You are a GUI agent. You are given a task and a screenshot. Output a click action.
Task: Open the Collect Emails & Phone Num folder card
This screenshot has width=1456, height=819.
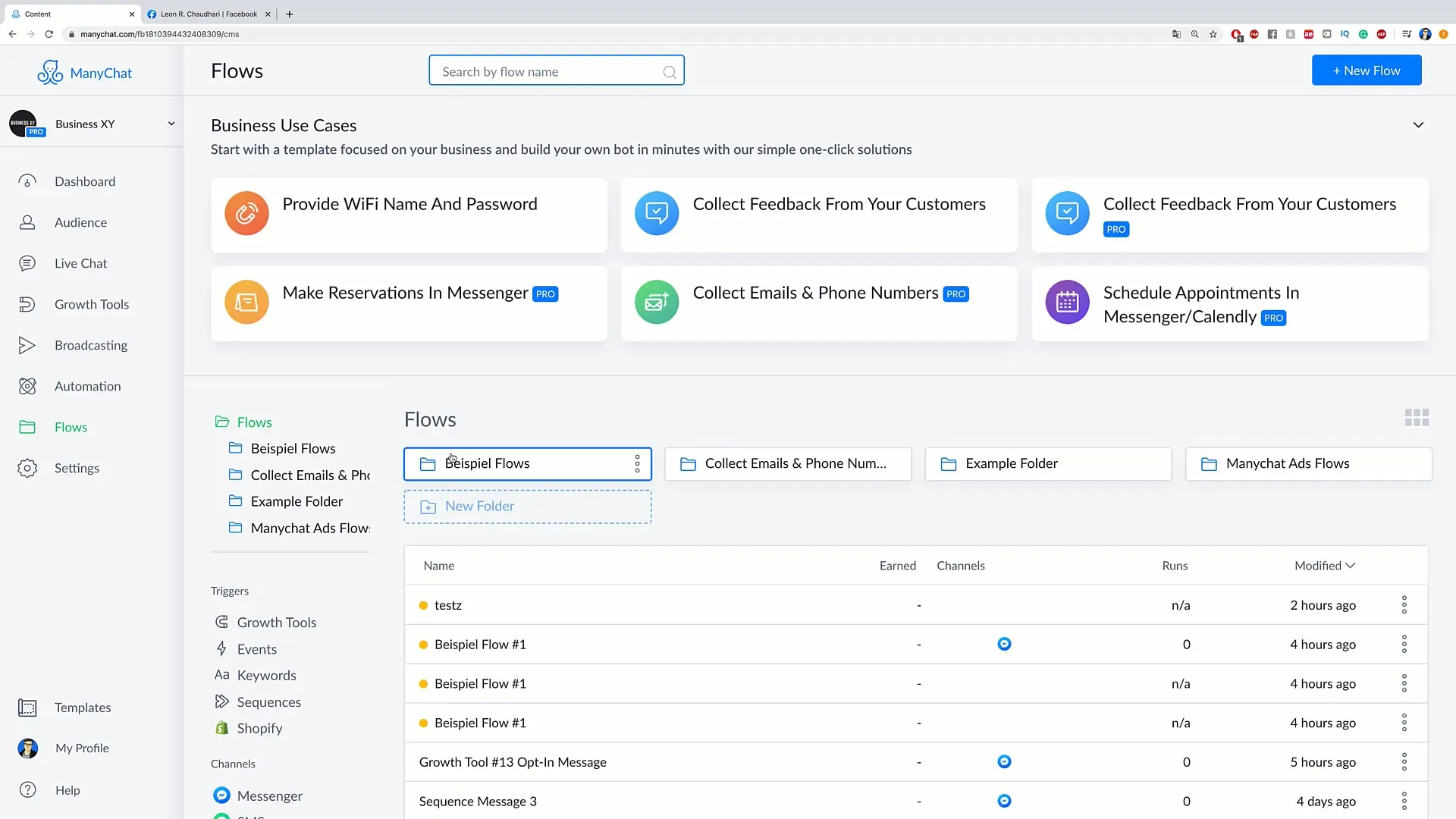coord(788,463)
